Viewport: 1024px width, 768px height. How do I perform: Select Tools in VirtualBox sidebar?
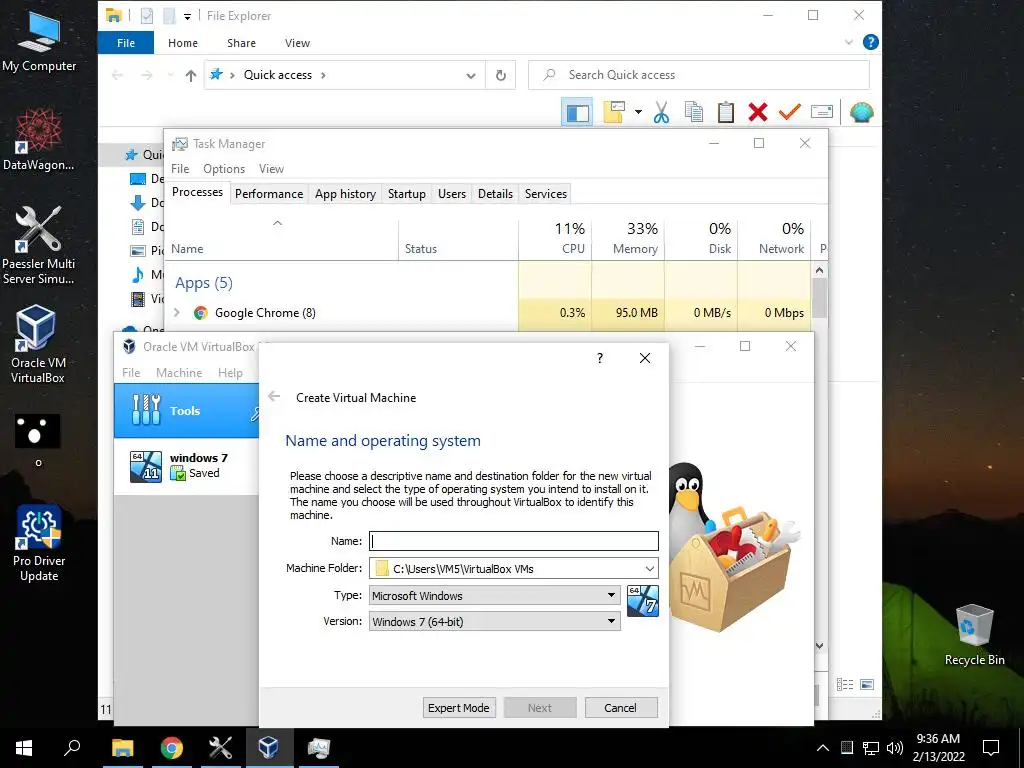click(x=187, y=411)
